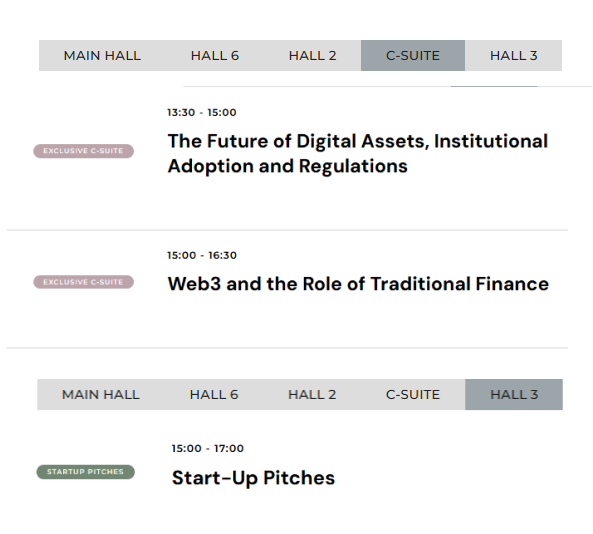This screenshot has height=534, width=593.
Task: Choose HALL 3 tab in upper tab bar
Action: [x=514, y=56]
